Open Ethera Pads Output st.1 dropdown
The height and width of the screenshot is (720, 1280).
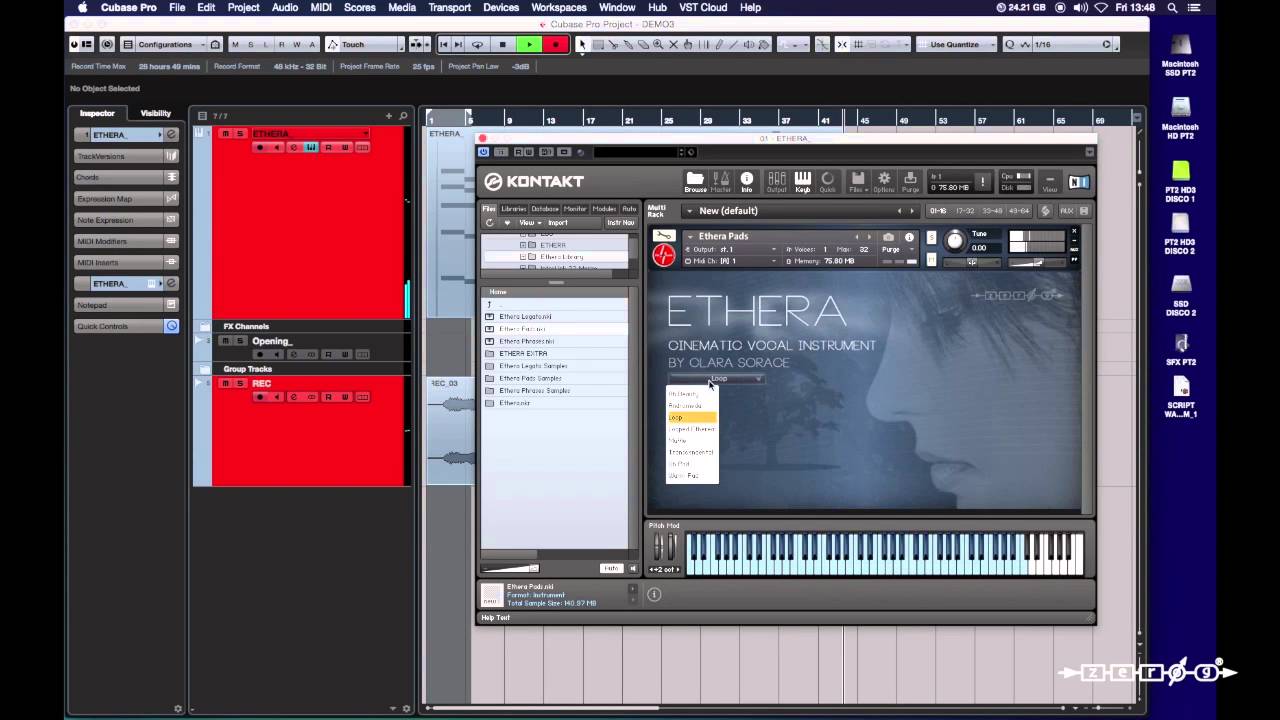[731, 249]
